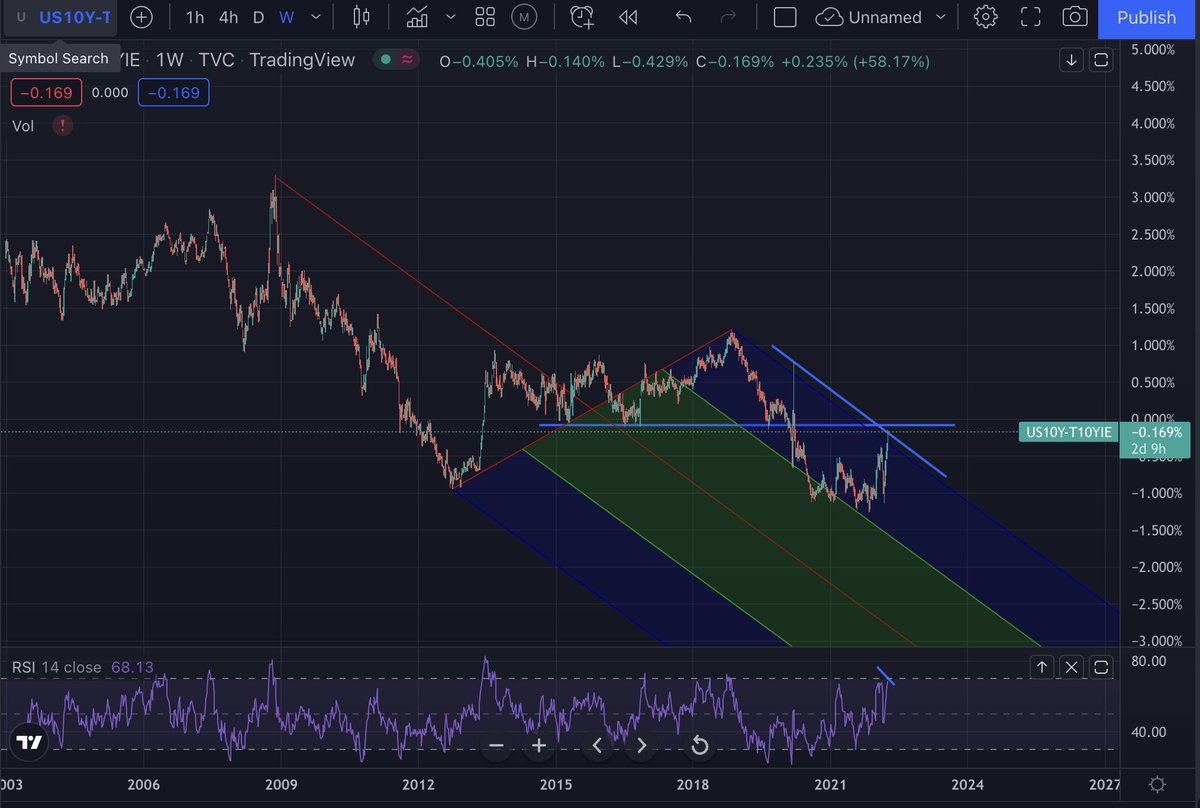Undo the last chart action
1200x808 pixels.
(683, 17)
